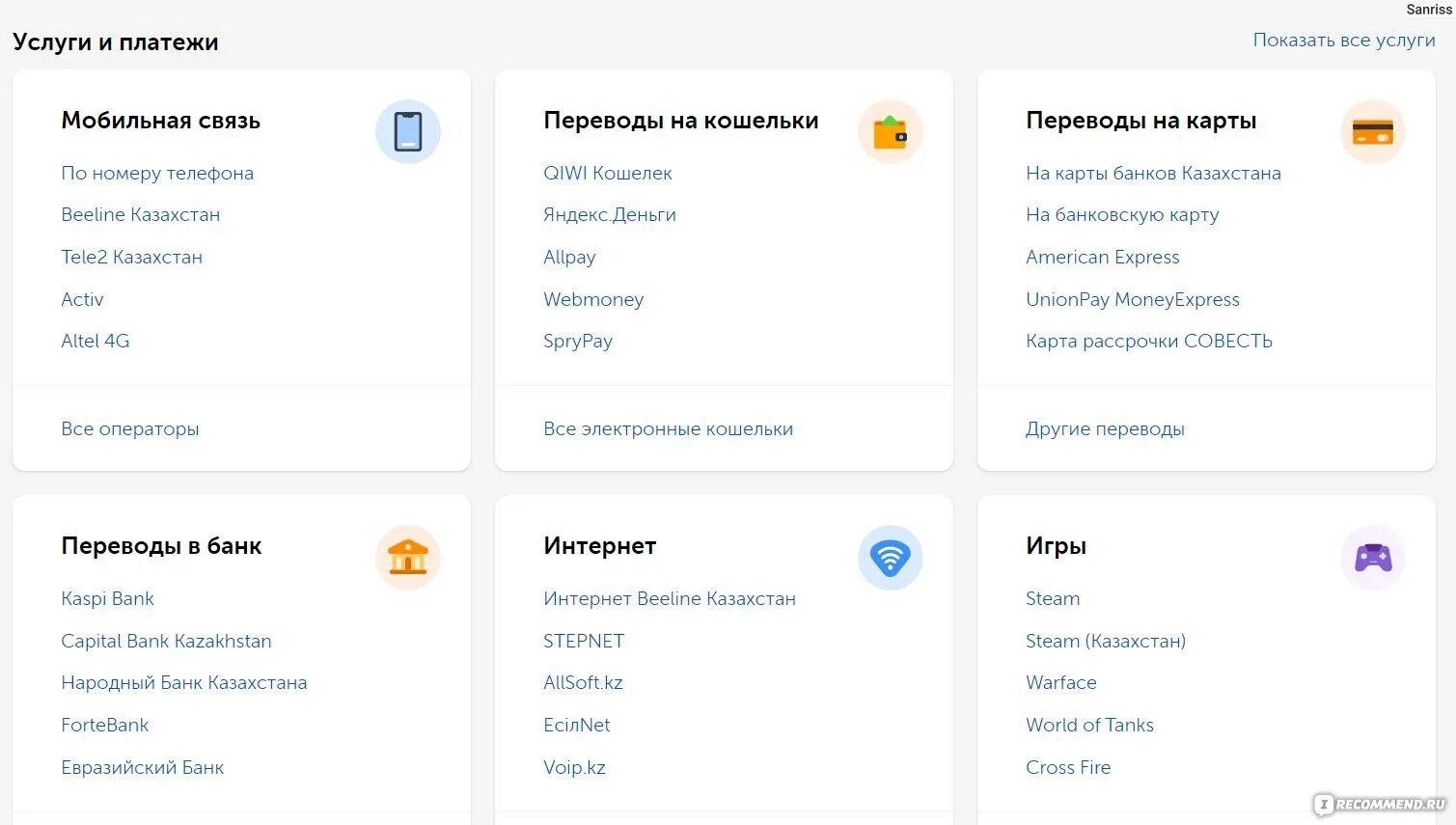
Task: Click the bank building icon
Action: pyautogui.click(x=408, y=558)
